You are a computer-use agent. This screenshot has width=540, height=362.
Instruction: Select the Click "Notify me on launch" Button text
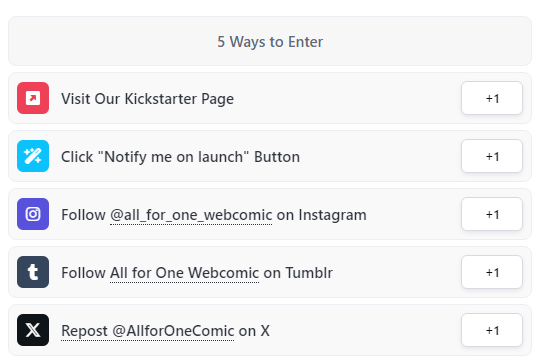coord(180,157)
